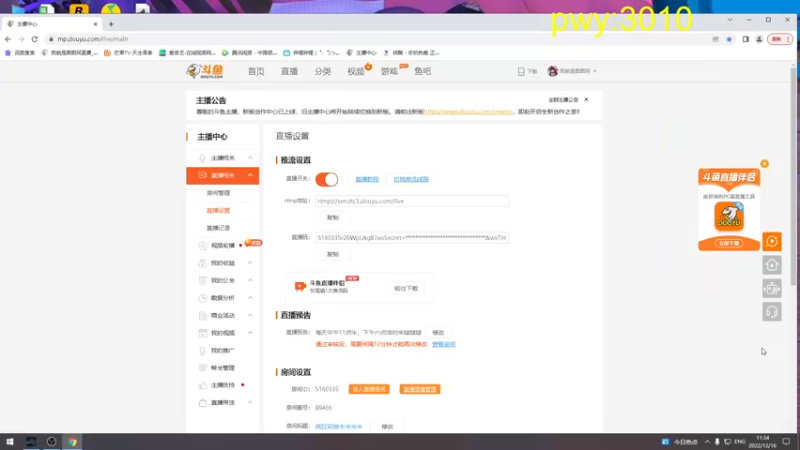This screenshot has height=450, width=800.
Task: Open the Windows Start menu
Action: point(9,442)
